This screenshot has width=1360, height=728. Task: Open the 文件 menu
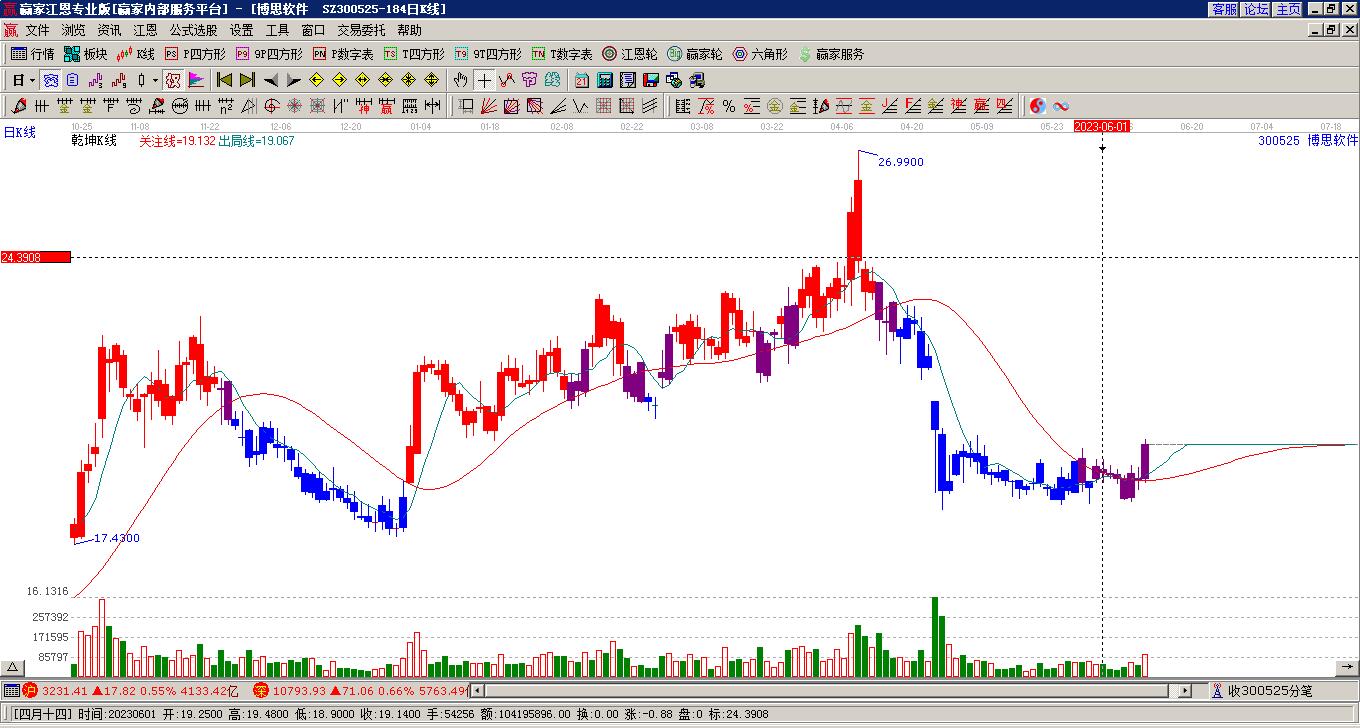(x=37, y=30)
